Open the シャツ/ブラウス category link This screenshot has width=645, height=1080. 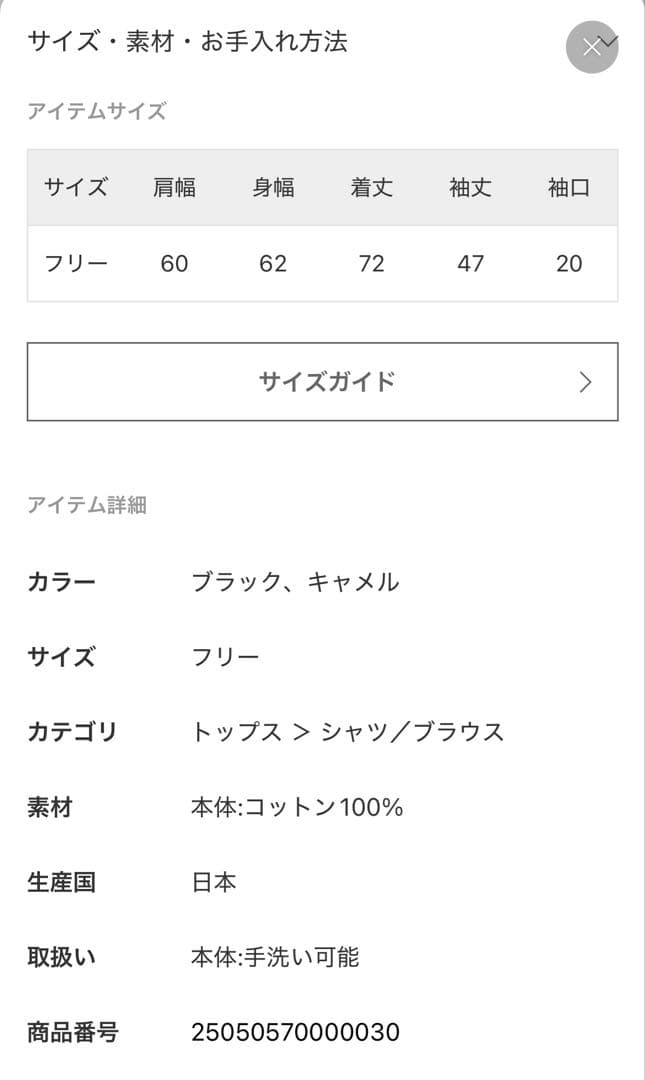click(412, 732)
